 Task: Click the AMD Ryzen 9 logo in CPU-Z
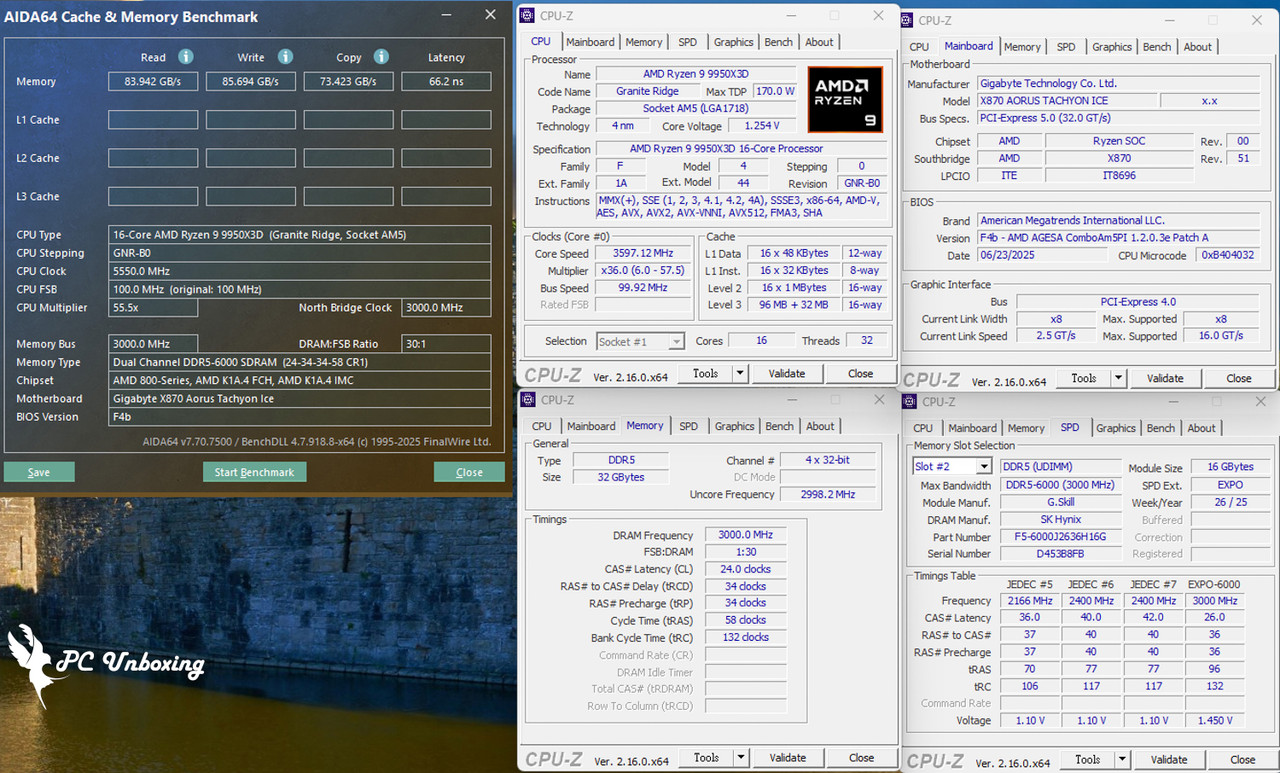[845, 100]
